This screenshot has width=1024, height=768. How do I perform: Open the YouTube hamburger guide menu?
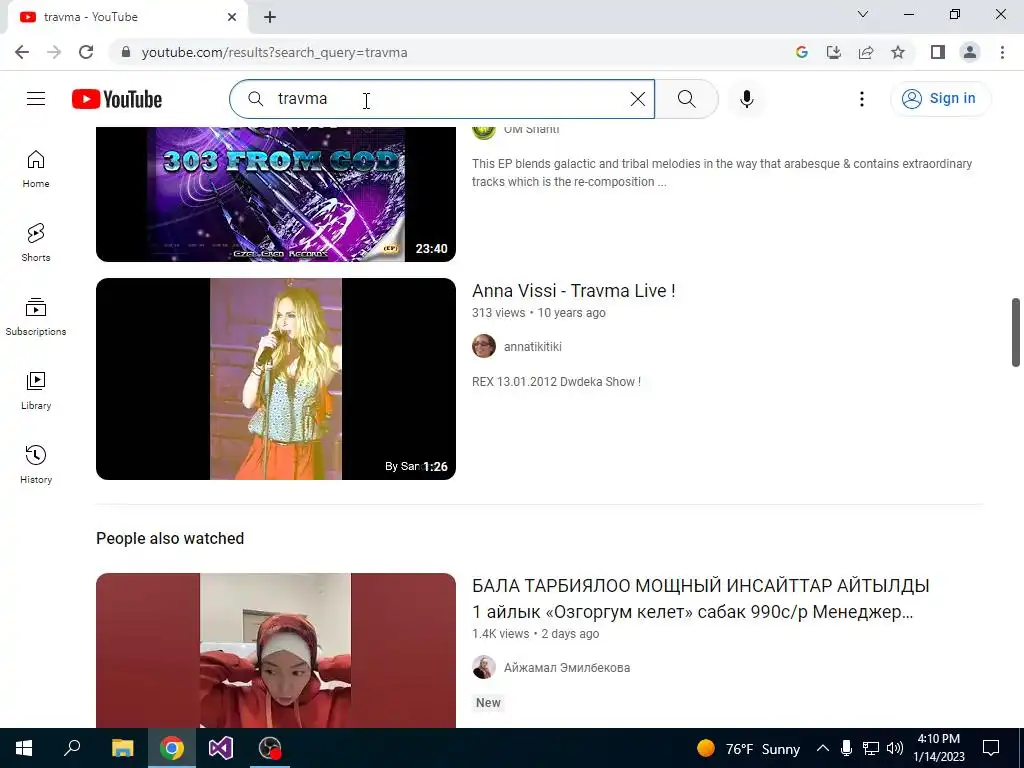pos(36,99)
